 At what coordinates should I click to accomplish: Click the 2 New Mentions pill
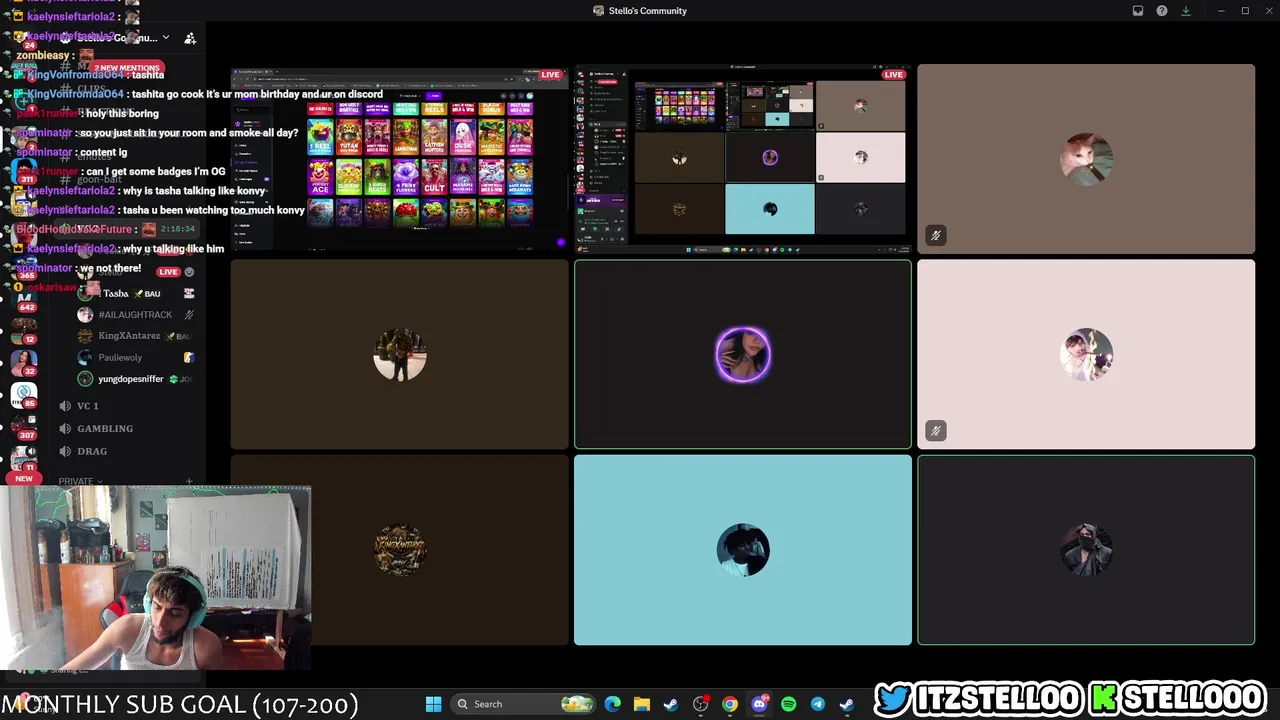click(126, 67)
